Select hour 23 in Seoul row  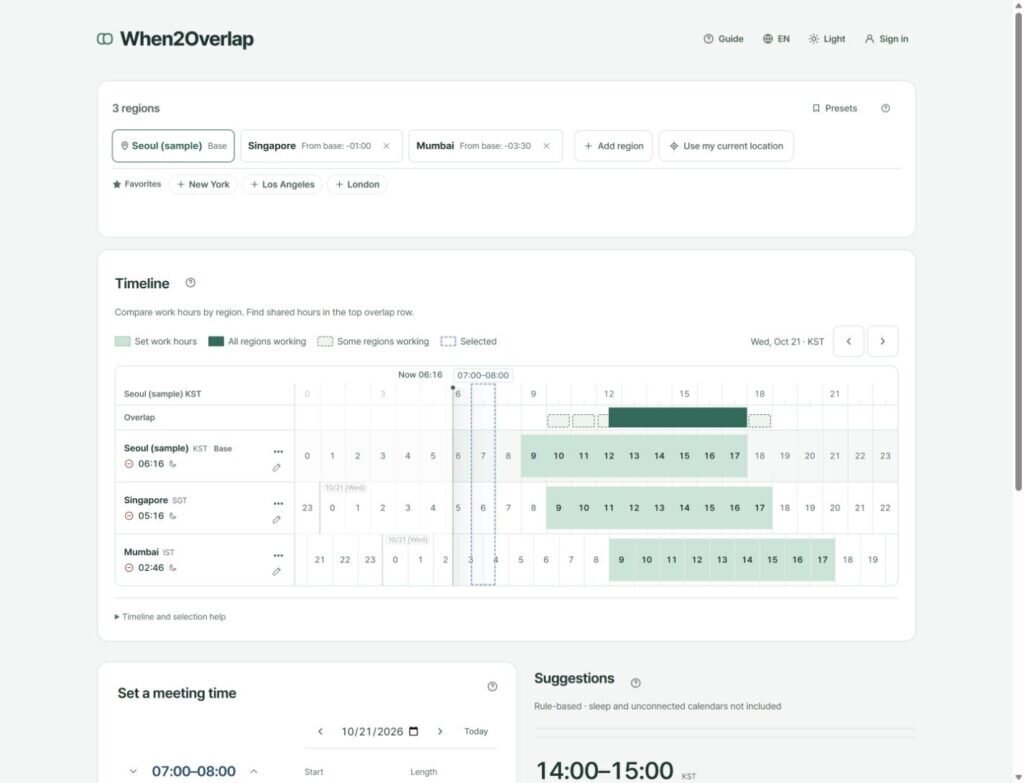click(x=885, y=456)
